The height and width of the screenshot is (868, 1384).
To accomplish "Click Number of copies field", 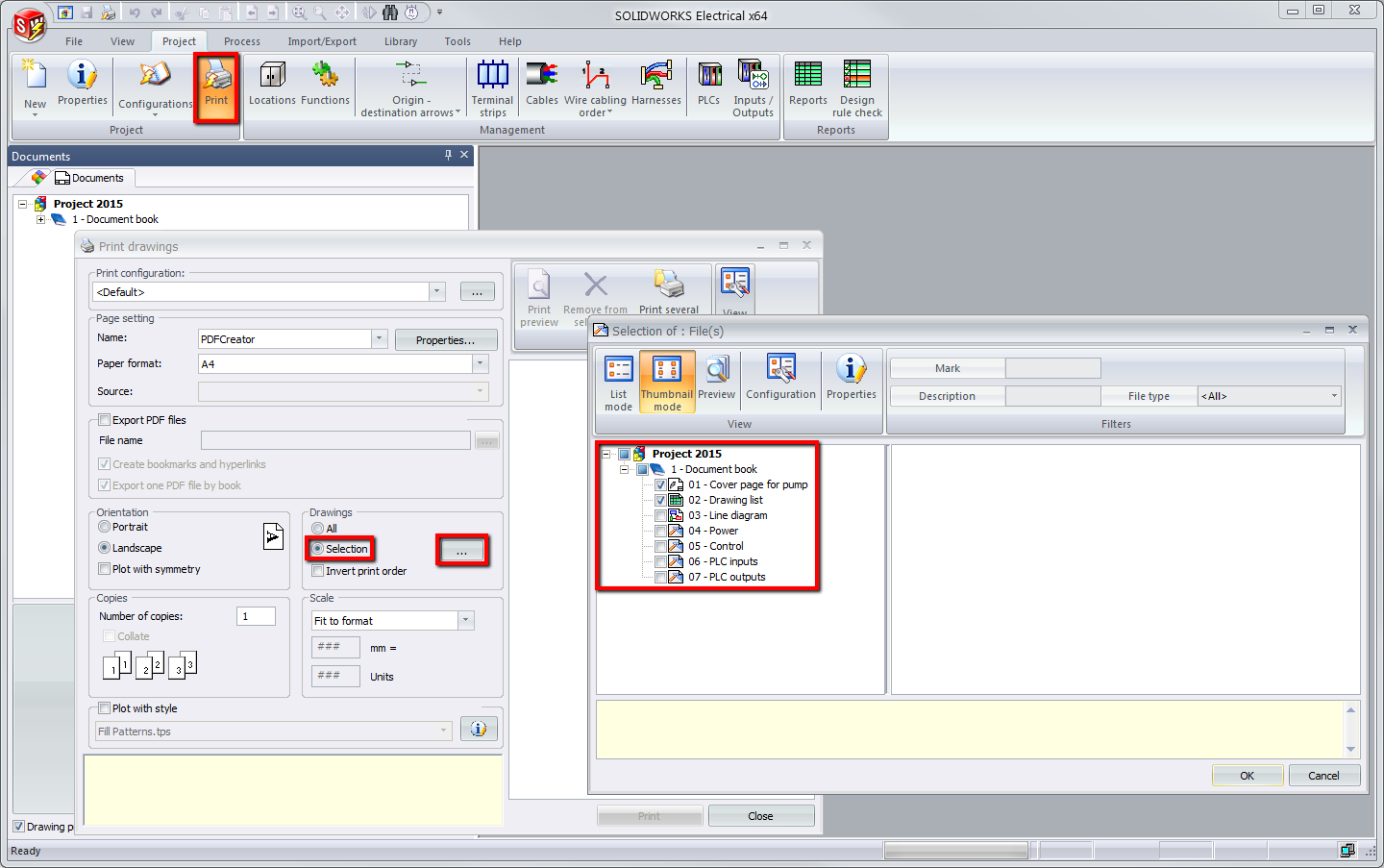I will tap(256, 616).
